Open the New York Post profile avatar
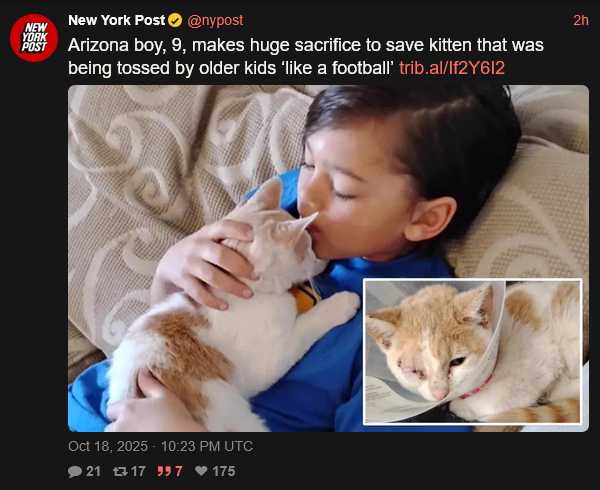600x490 pixels. [x=34, y=38]
